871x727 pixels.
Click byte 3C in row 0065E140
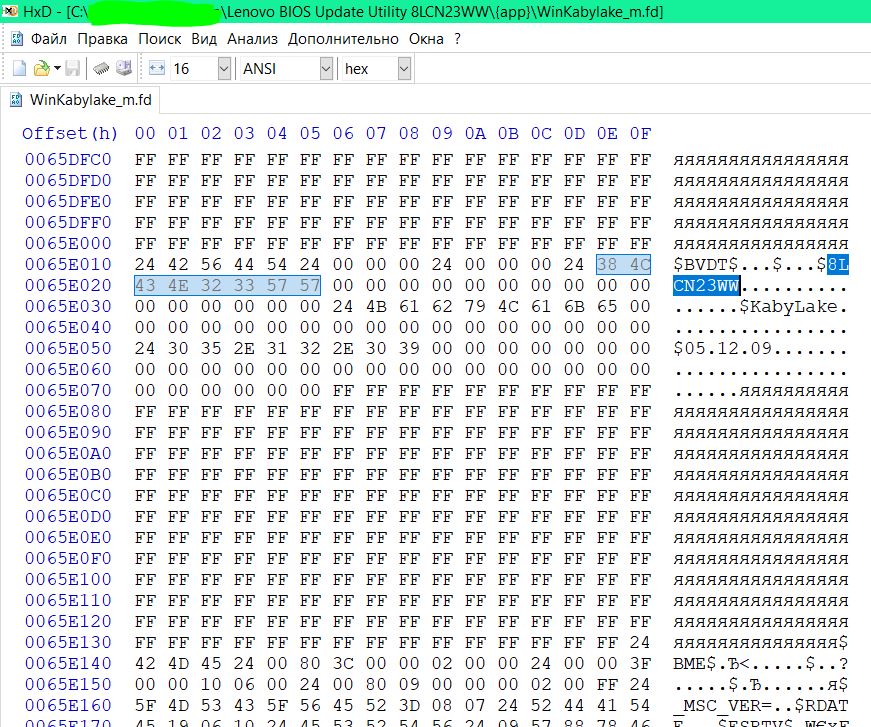pyautogui.click(x=343, y=663)
